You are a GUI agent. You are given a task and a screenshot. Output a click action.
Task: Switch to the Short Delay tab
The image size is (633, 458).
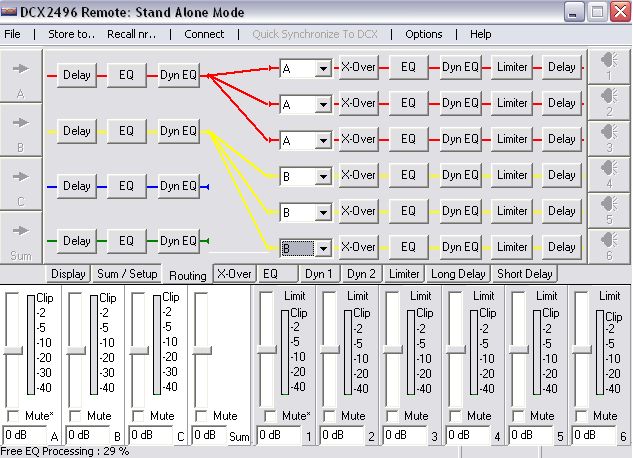524,274
